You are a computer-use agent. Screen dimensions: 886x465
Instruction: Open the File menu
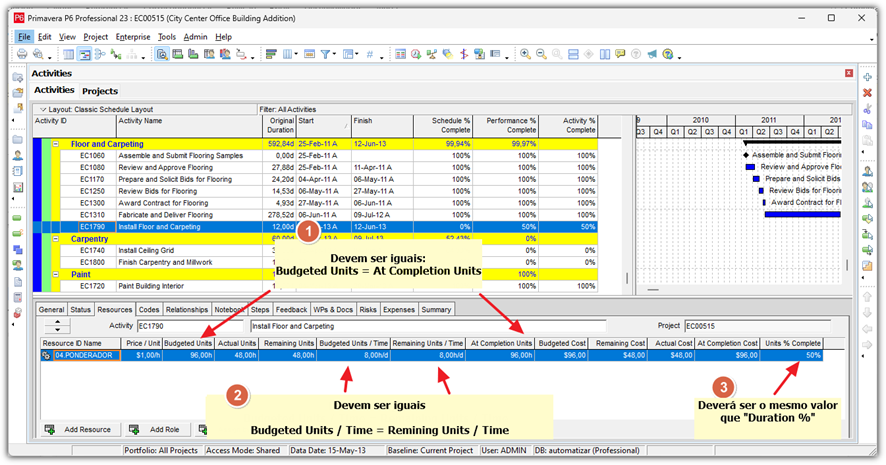24,37
